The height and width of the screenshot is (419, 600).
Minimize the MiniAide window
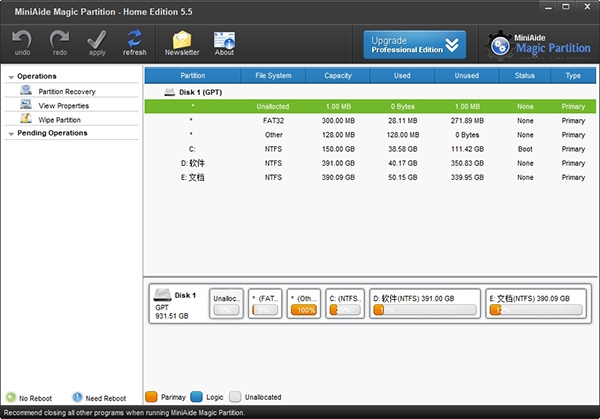point(548,7)
